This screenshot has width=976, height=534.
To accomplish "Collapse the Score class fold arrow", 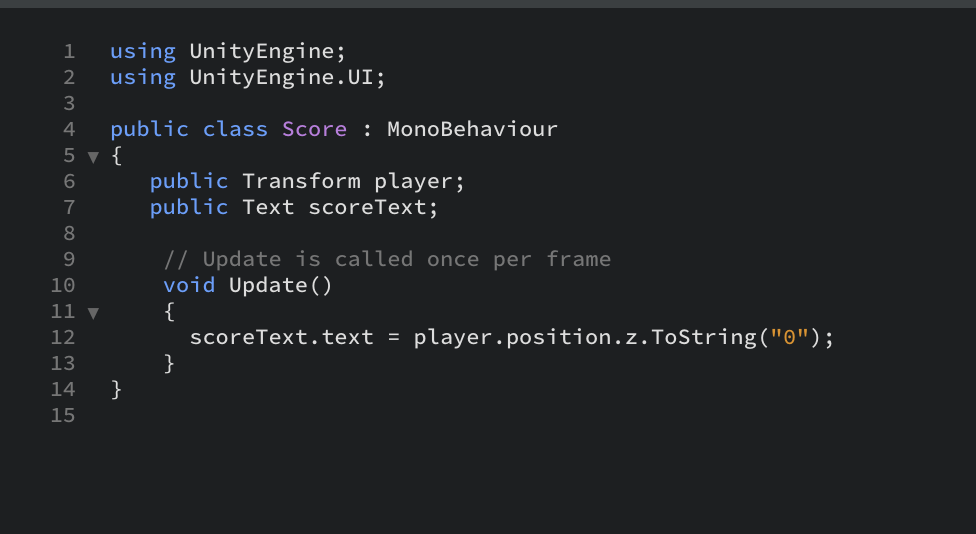I will click(x=93, y=156).
